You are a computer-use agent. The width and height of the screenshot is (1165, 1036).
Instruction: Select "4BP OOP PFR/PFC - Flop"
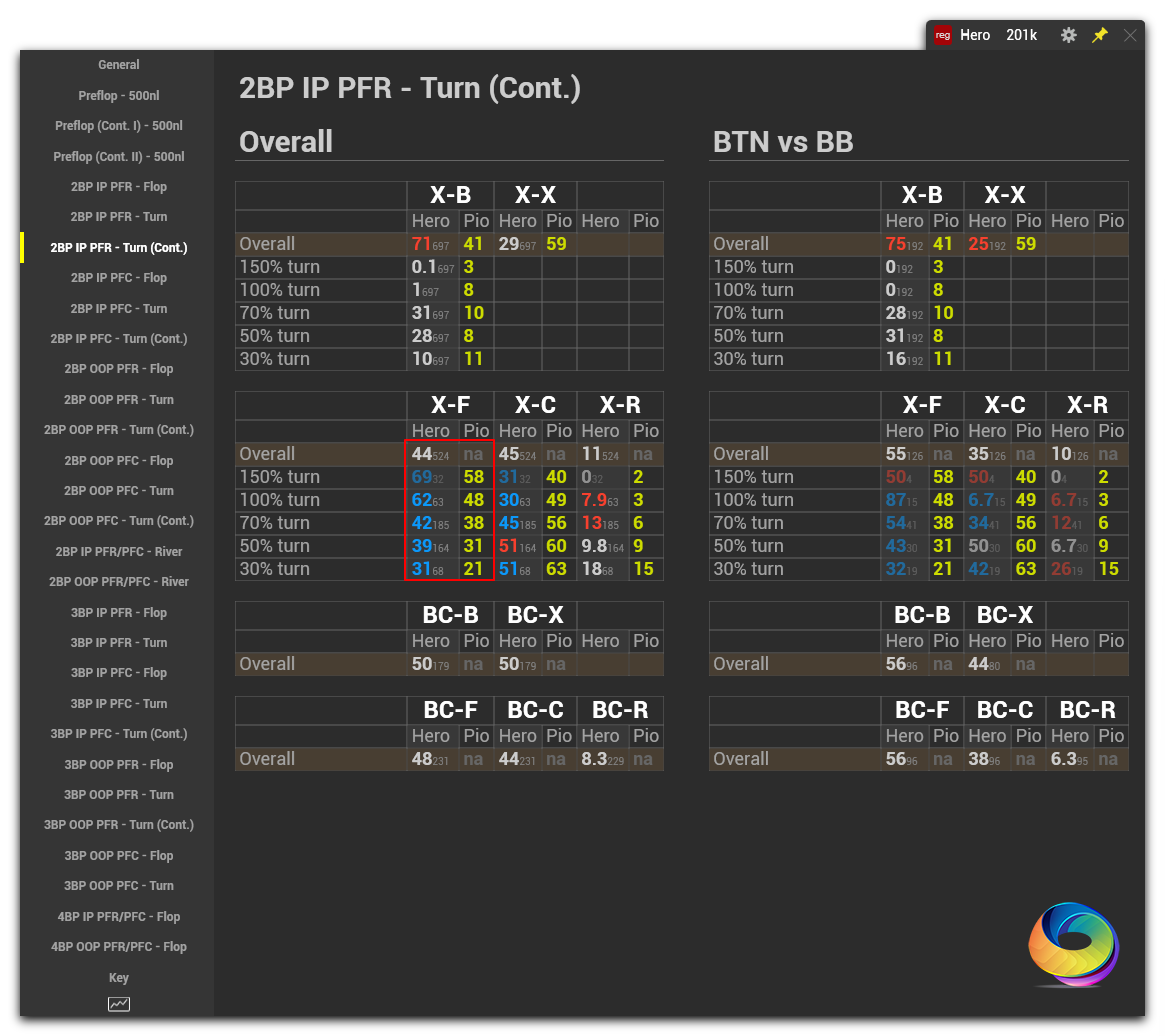pyautogui.click(x=118, y=946)
